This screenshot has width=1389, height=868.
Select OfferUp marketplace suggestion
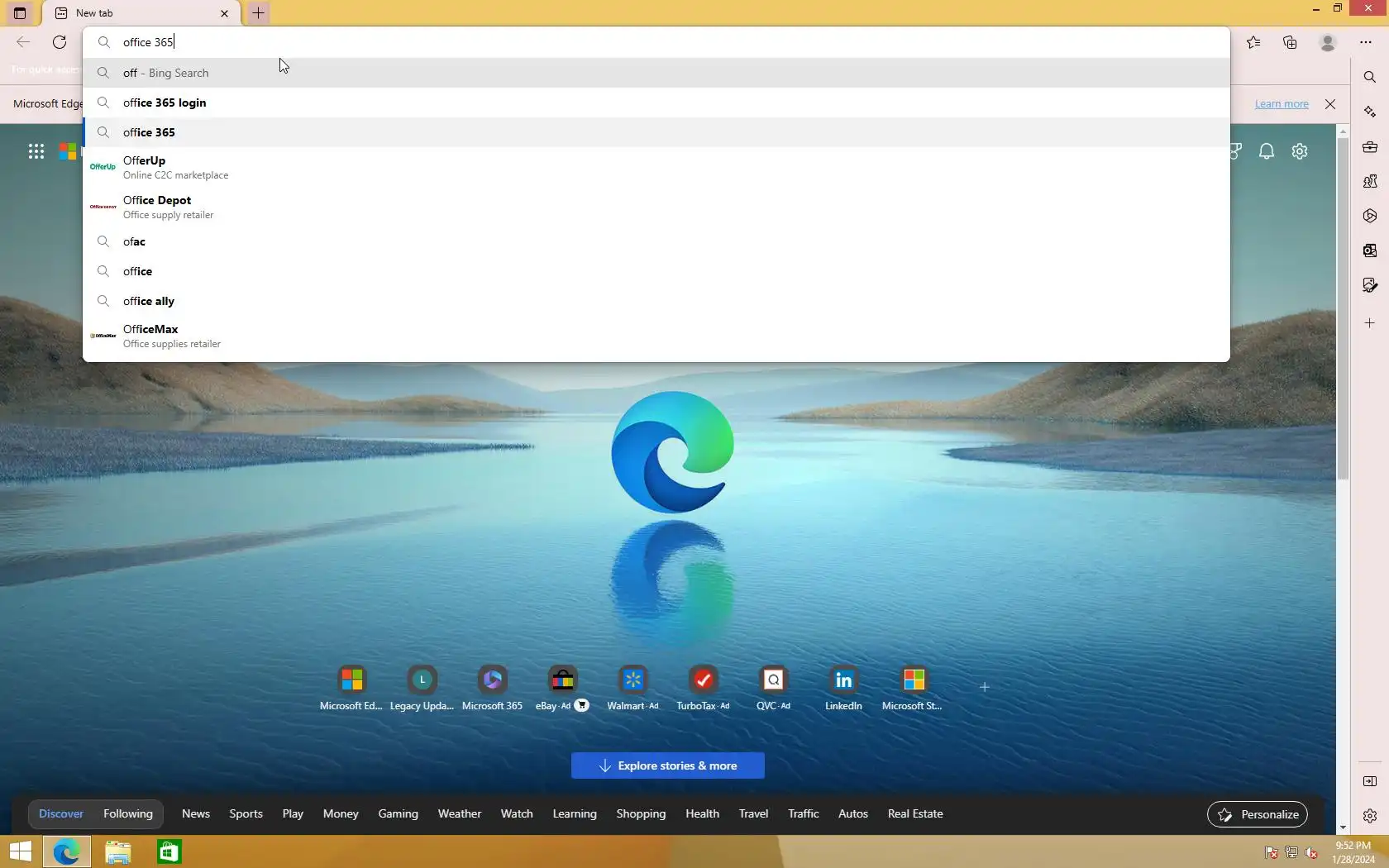(x=656, y=167)
